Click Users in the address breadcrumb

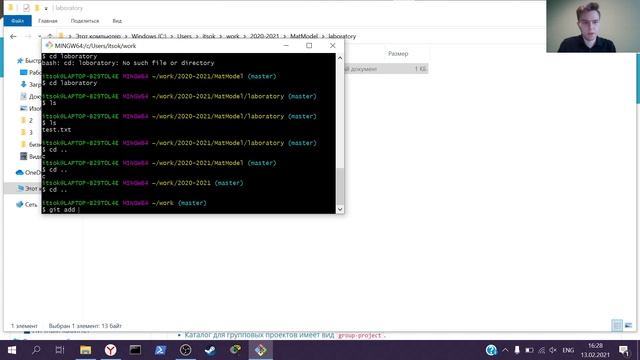184,36
